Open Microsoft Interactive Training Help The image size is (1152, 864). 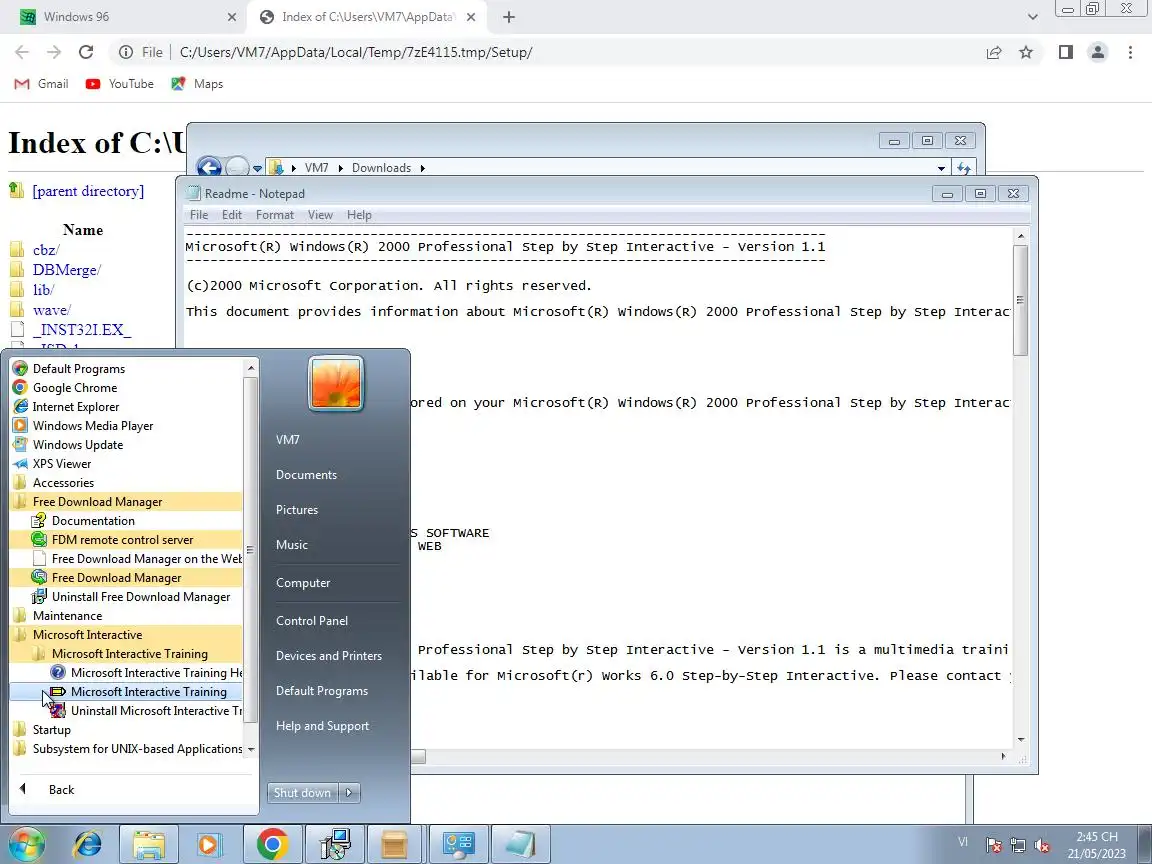126,673
